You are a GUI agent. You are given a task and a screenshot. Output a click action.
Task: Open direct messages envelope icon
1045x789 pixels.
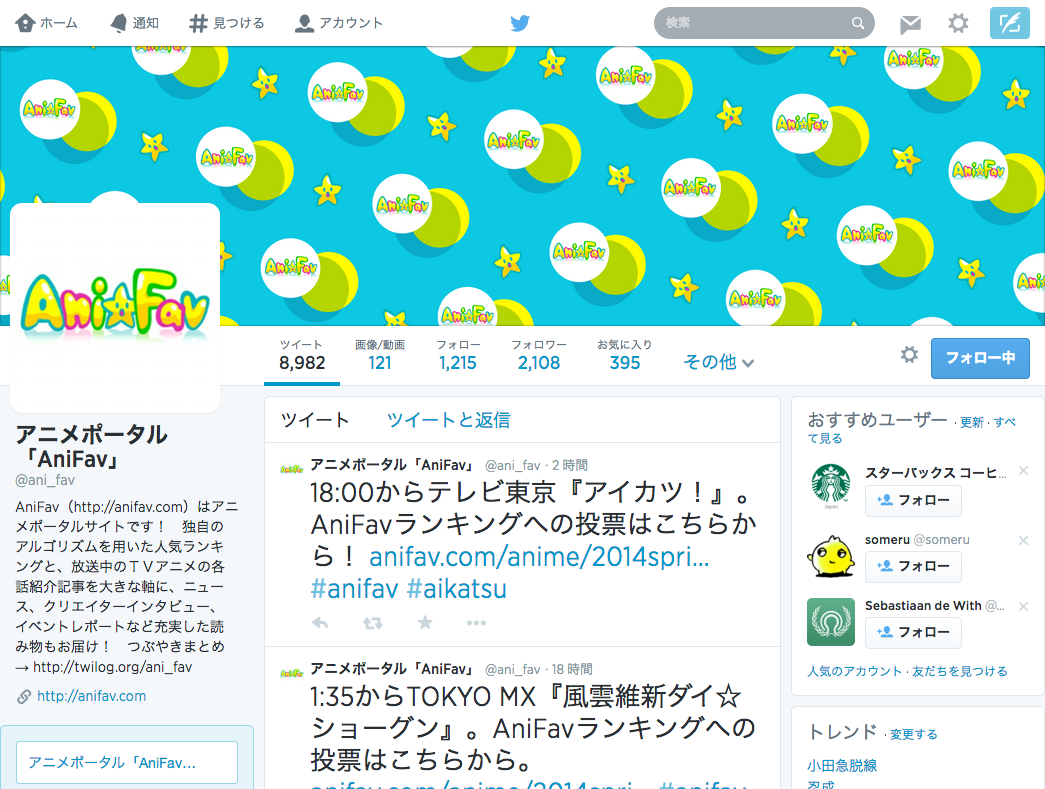(910, 25)
